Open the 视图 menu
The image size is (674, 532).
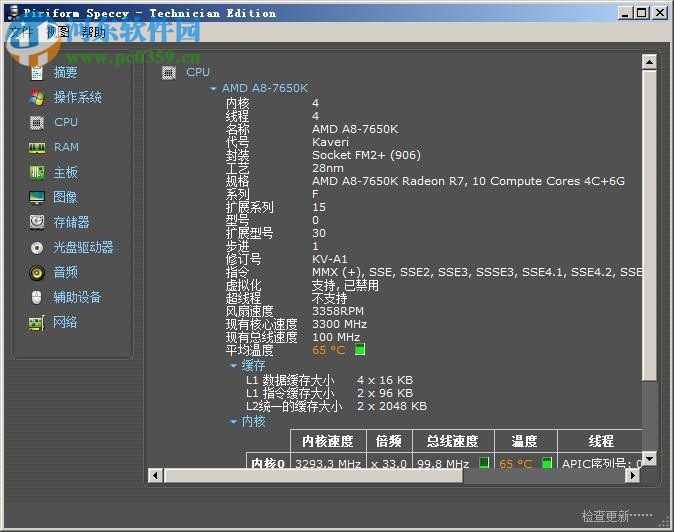(x=58, y=32)
